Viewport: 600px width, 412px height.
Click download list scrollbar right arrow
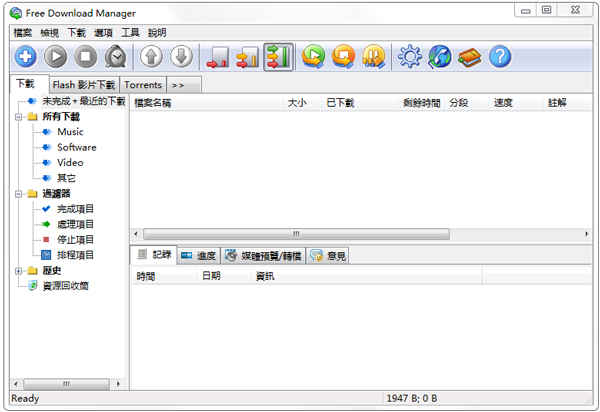click(587, 234)
